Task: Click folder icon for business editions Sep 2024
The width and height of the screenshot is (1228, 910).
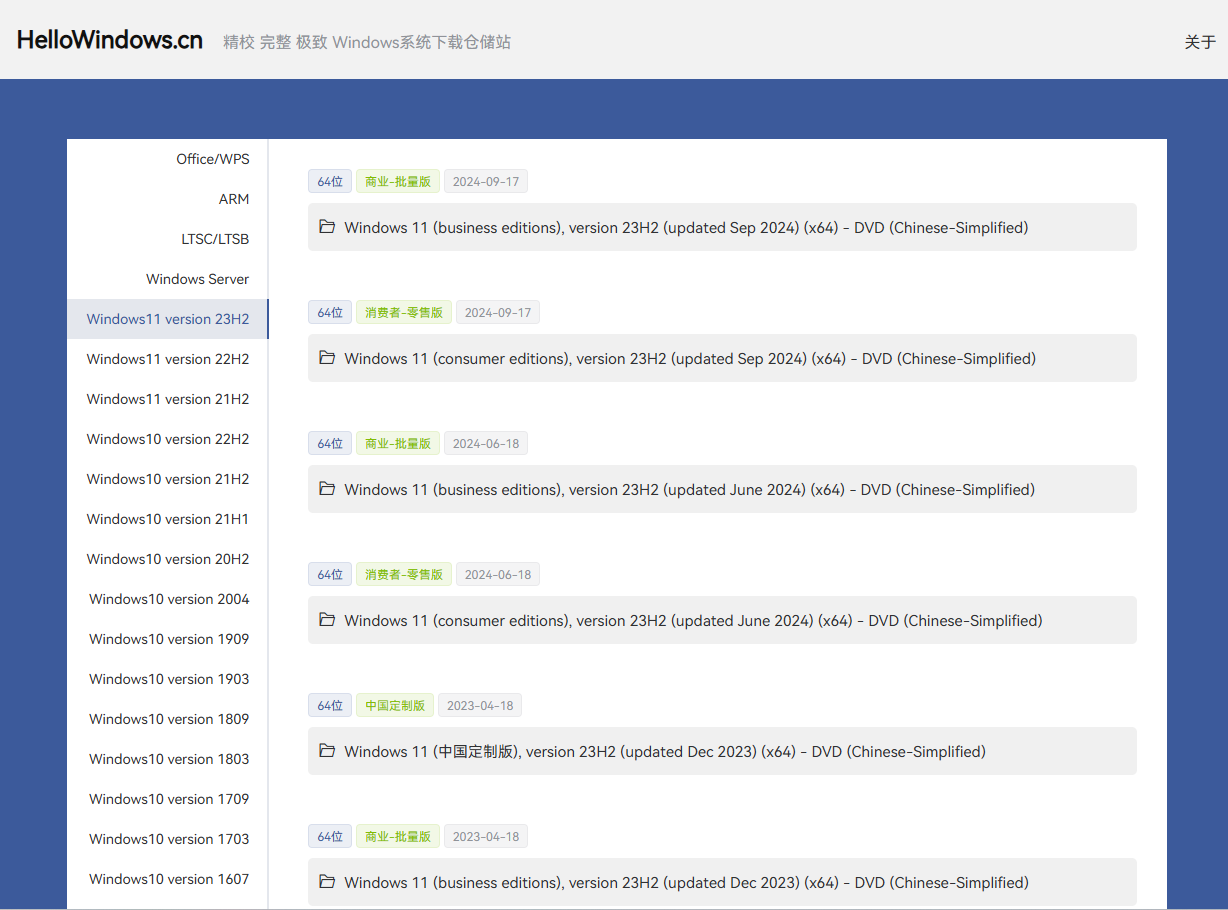Action: click(x=327, y=227)
